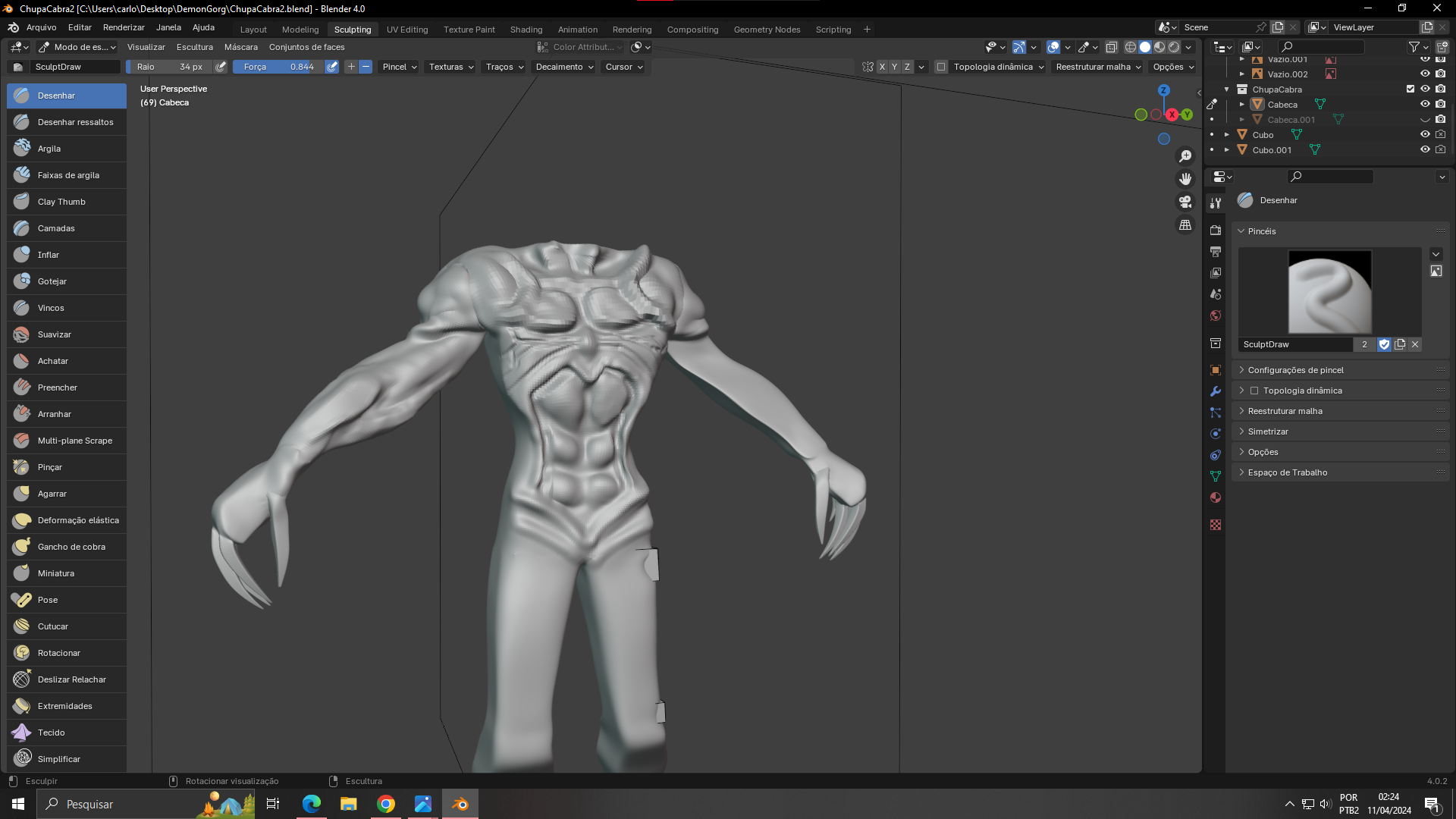
Task: Click the Reestruturar malha header button
Action: point(1098,67)
